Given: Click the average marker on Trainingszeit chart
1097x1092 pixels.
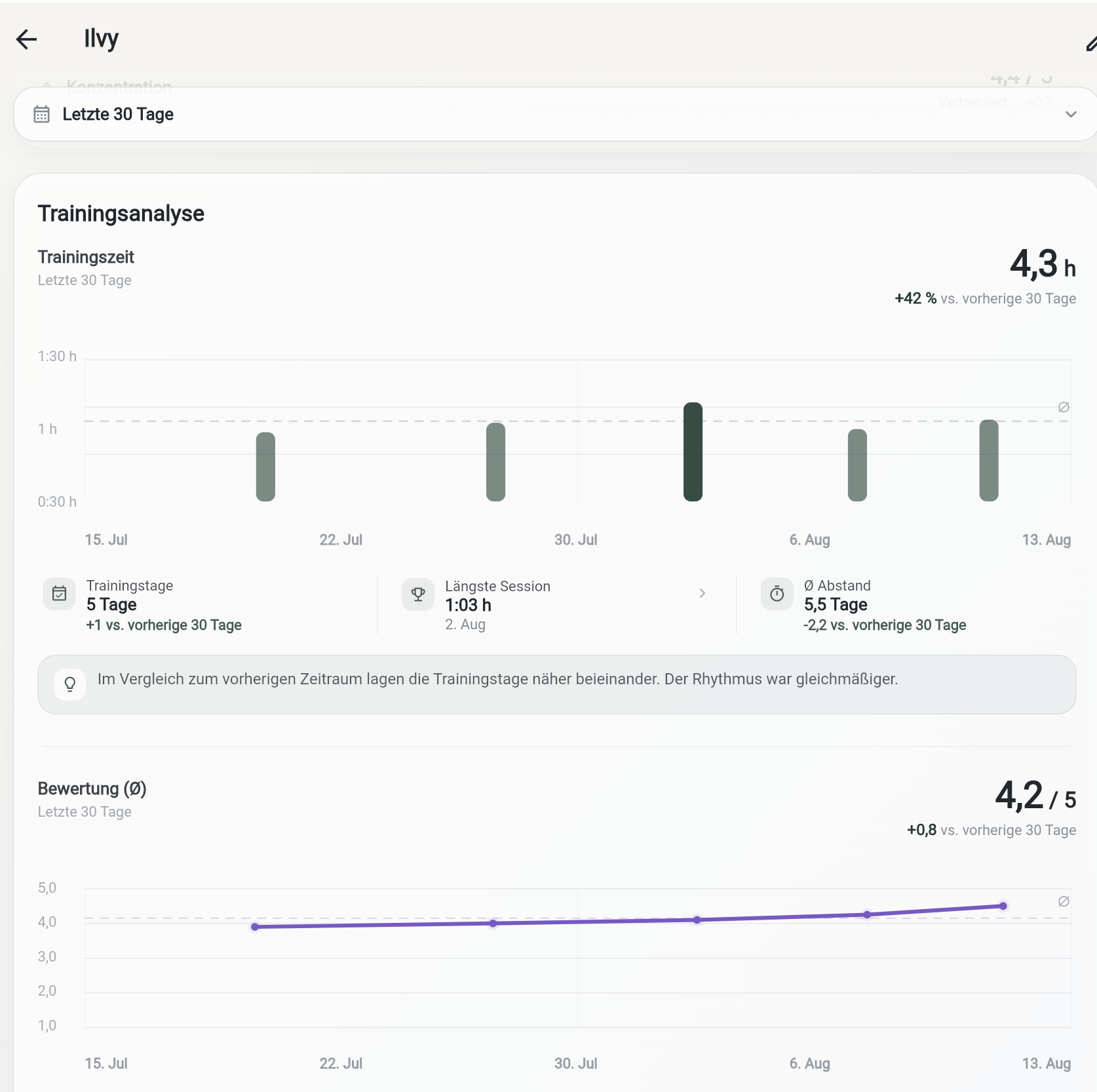Looking at the screenshot, I should tap(1064, 407).
